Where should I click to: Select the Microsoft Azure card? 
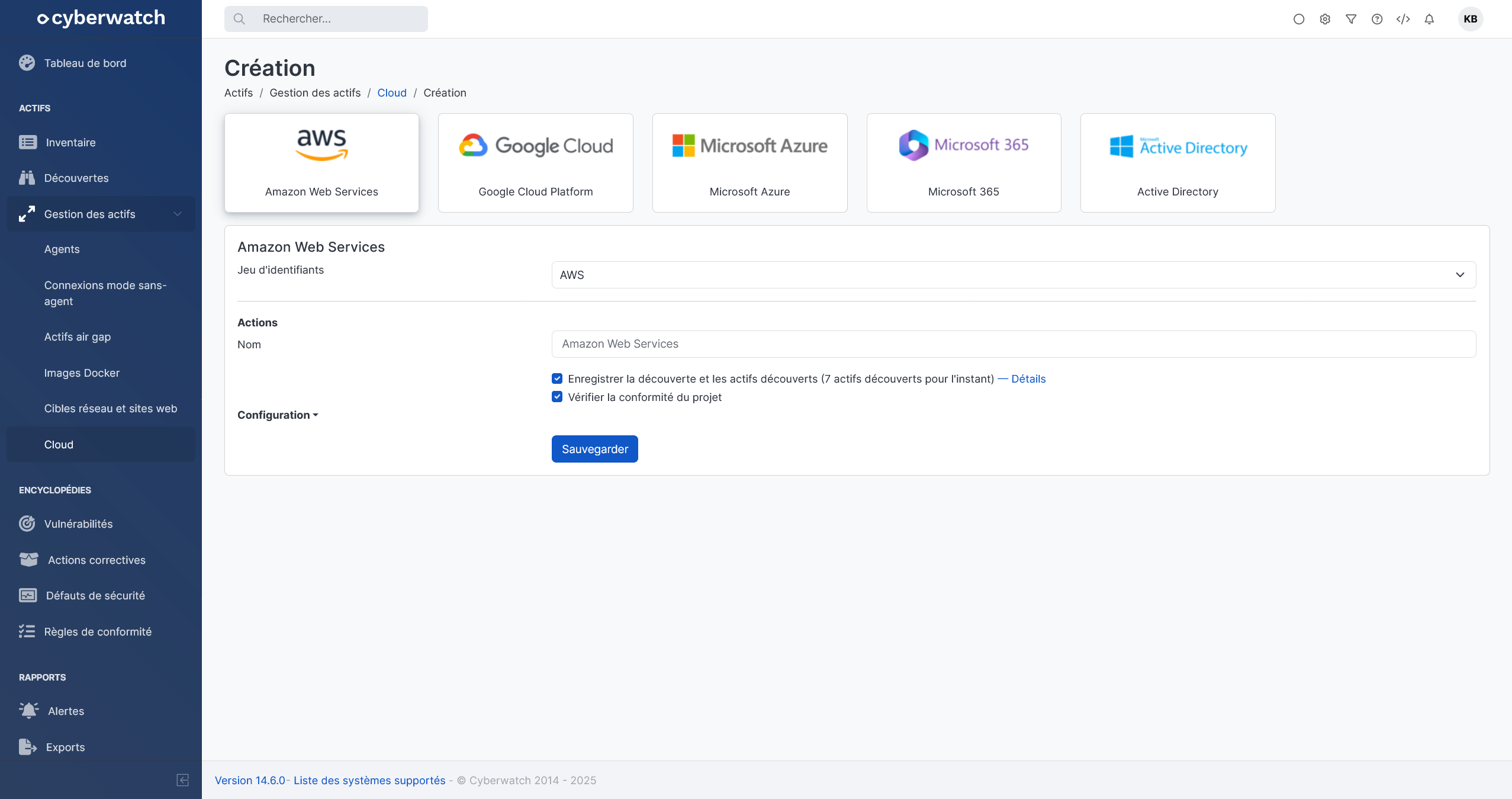[x=750, y=163]
